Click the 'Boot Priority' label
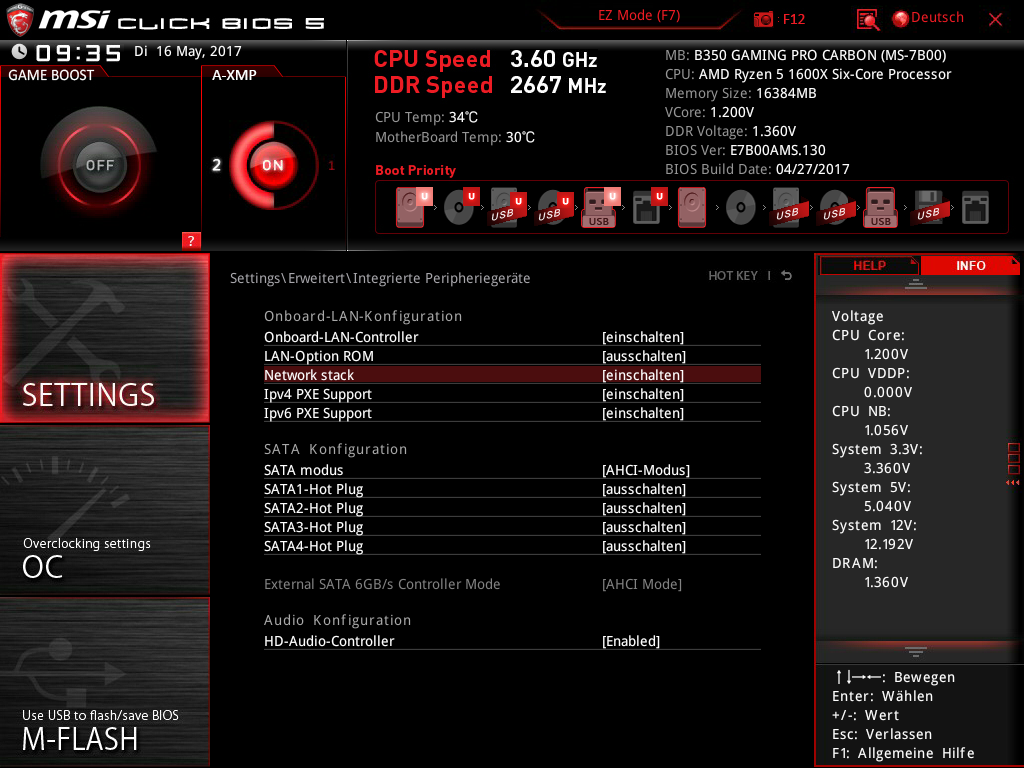The image size is (1024, 768). tap(415, 170)
